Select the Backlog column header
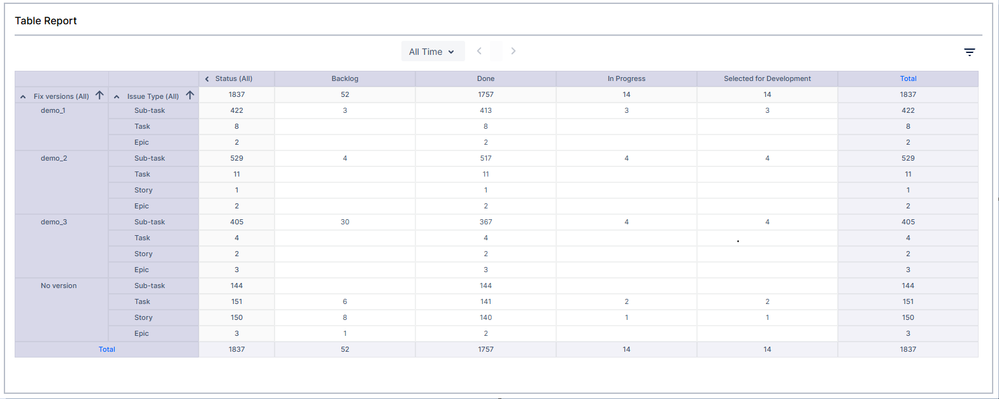This screenshot has width=999, height=399. [345, 78]
